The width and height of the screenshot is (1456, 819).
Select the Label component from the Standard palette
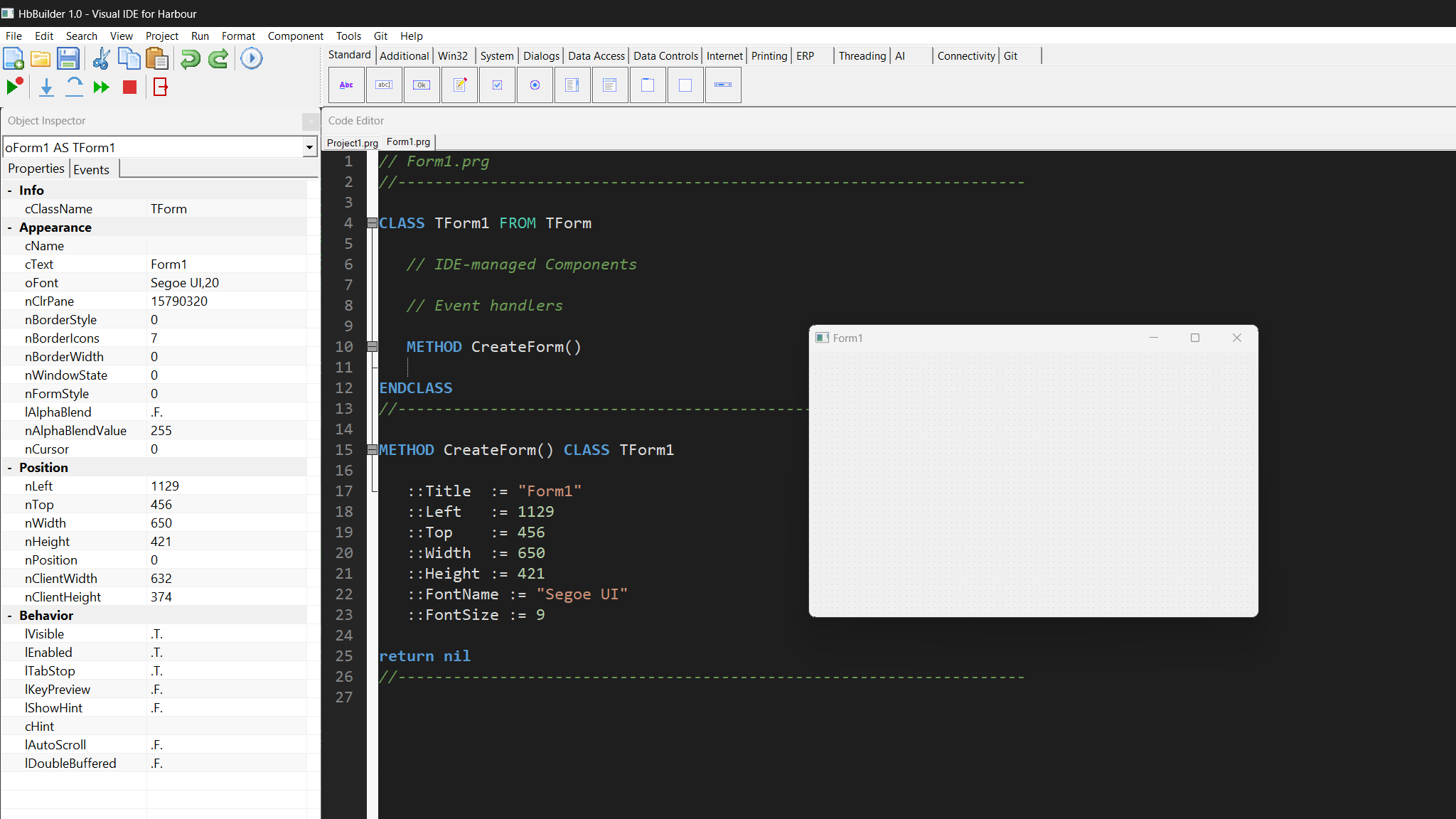pos(346,85)
